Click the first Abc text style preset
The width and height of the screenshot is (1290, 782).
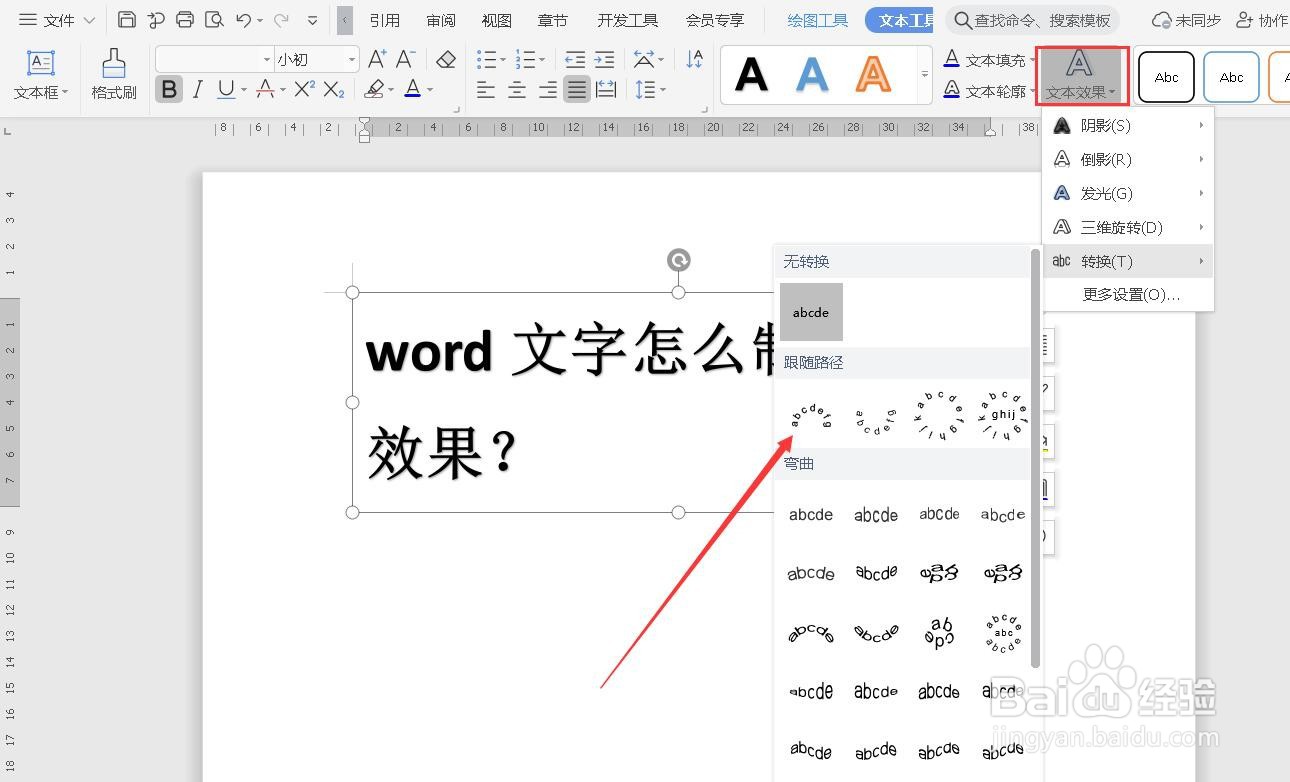click(x=1166, y=76)
